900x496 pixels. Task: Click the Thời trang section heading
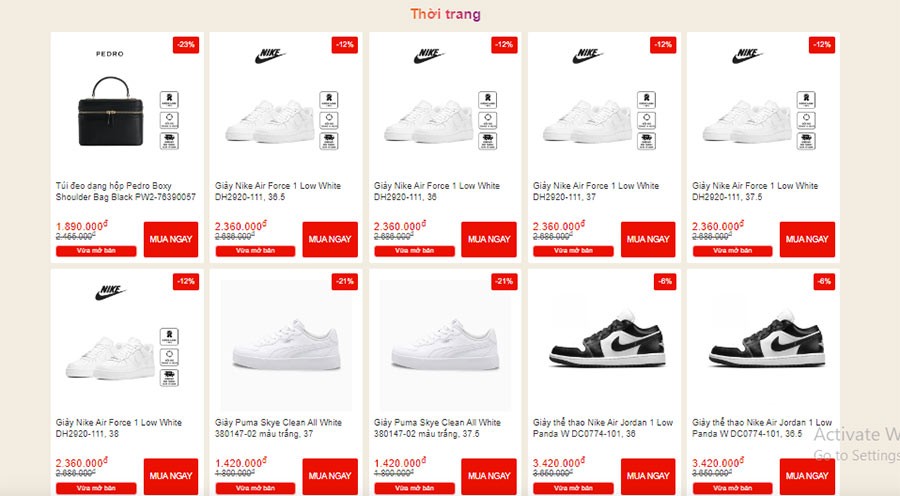(x=445, y=14)
